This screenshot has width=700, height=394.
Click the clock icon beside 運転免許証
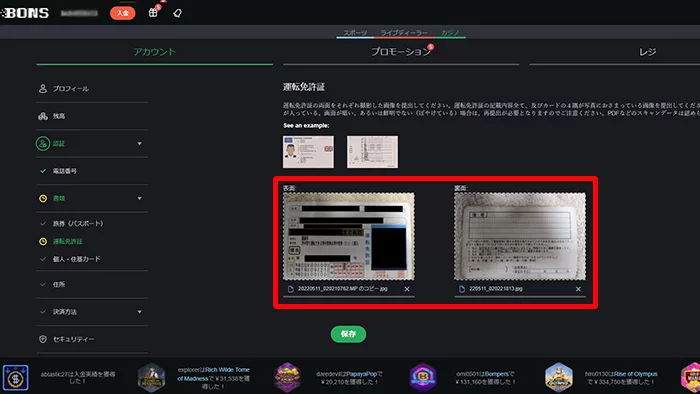point(43,241)
